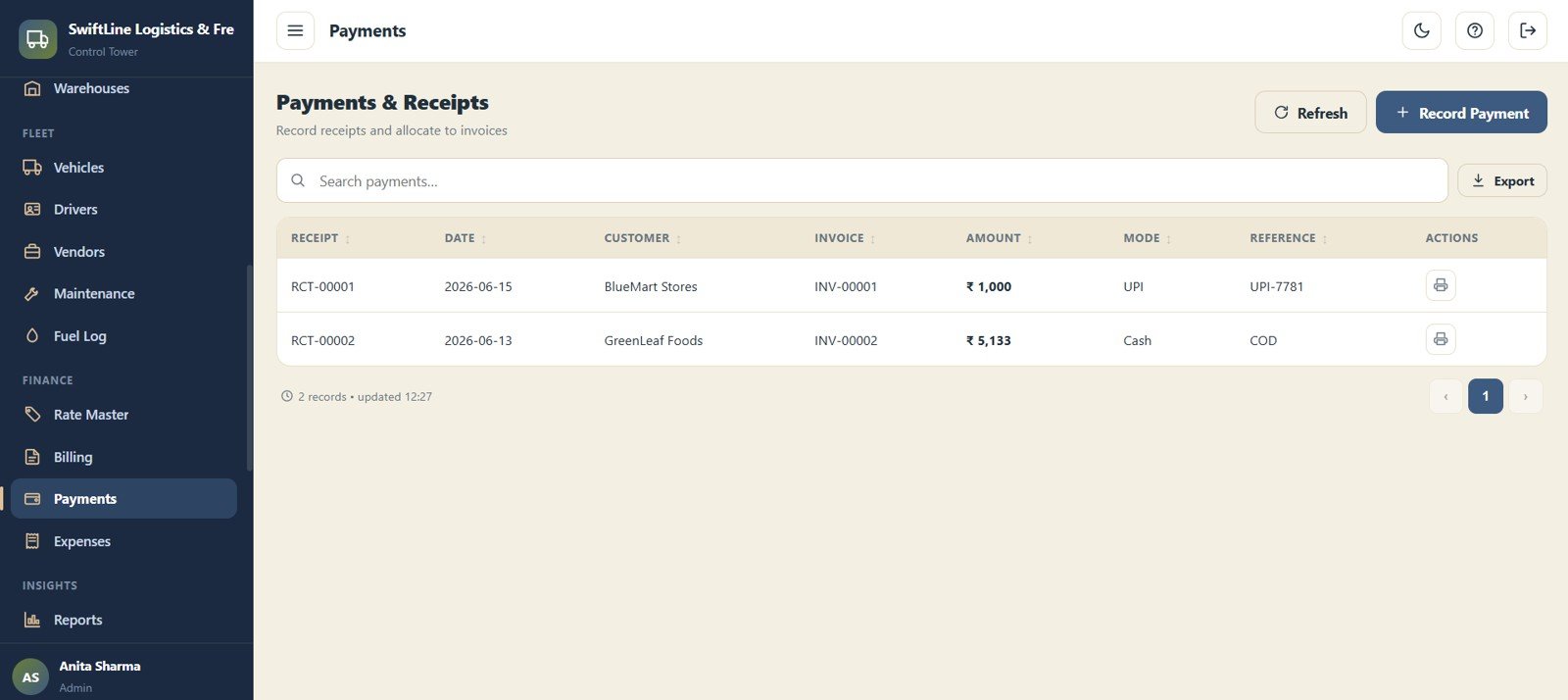Click the Export button
This screenshot has width=1568, height=700.
1502,180
